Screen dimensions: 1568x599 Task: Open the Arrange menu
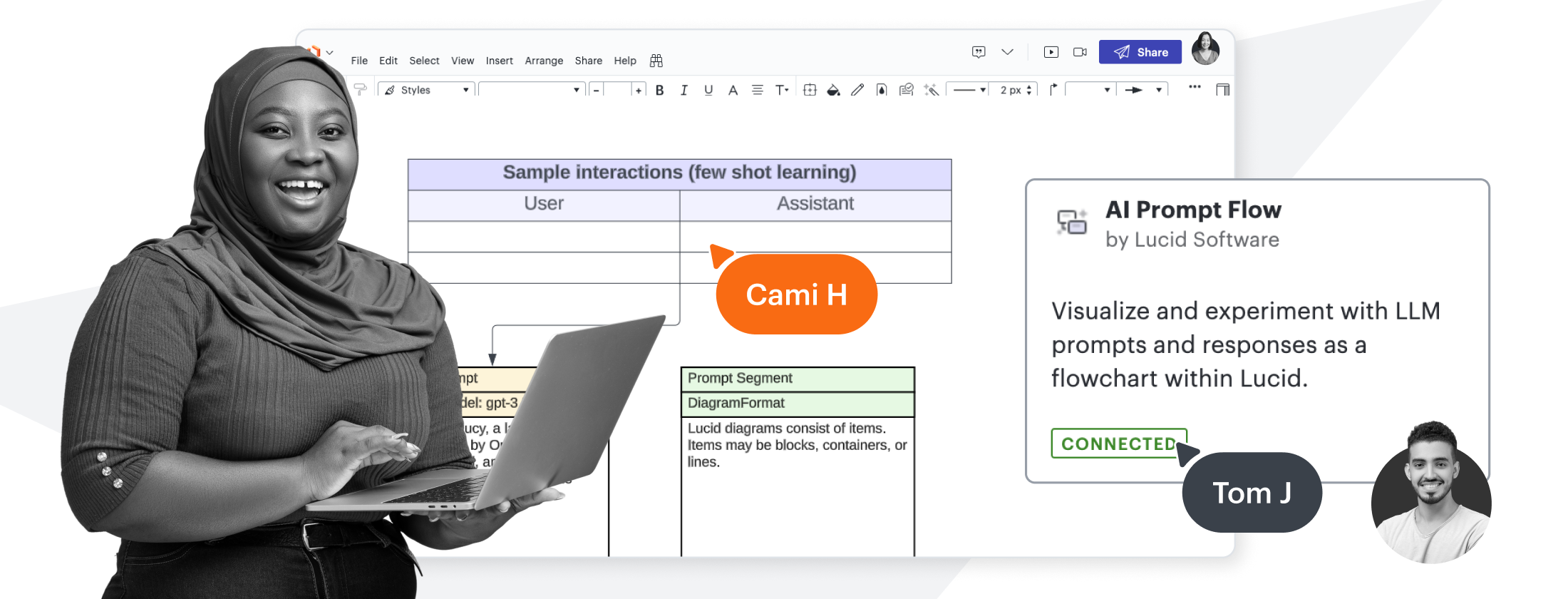(544, 61)
